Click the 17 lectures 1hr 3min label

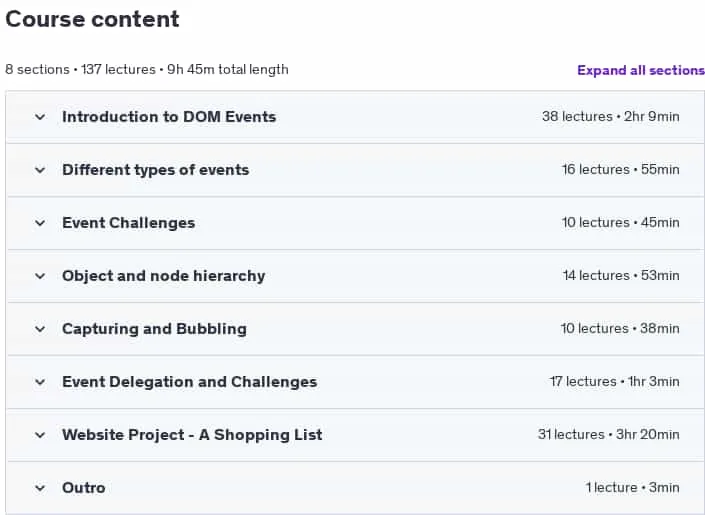point(615,381)
